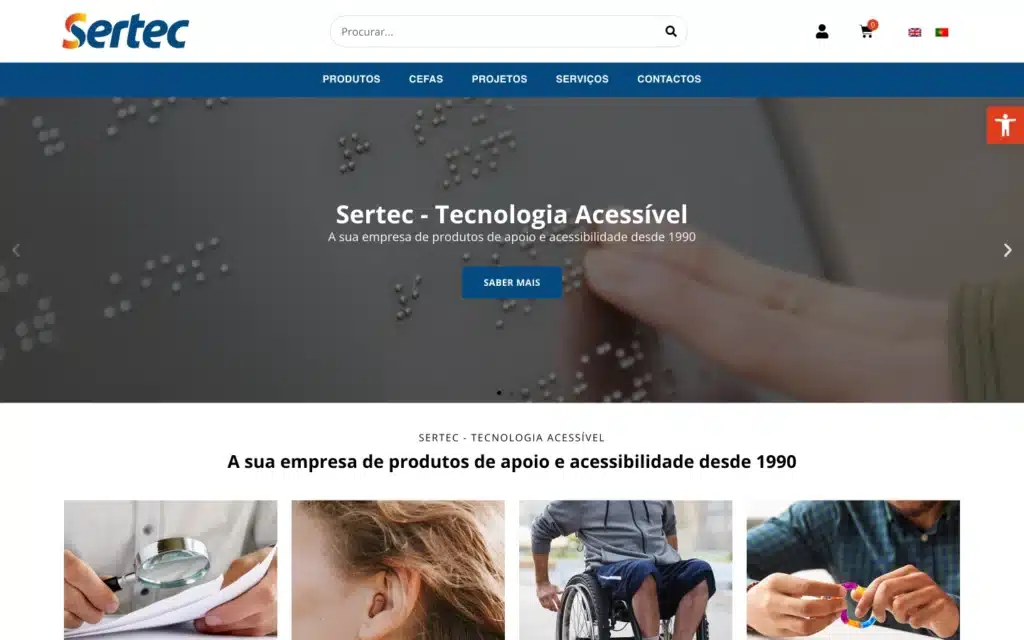The width and height of the screenshot is (1024, 640).
Task: Switch language with Portugal flag icon
Action: pos(941,32)
